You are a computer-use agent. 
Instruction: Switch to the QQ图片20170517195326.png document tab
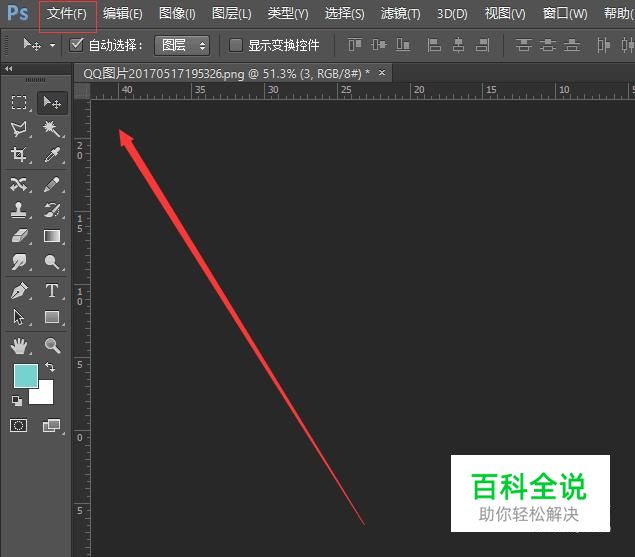point(226,73)
